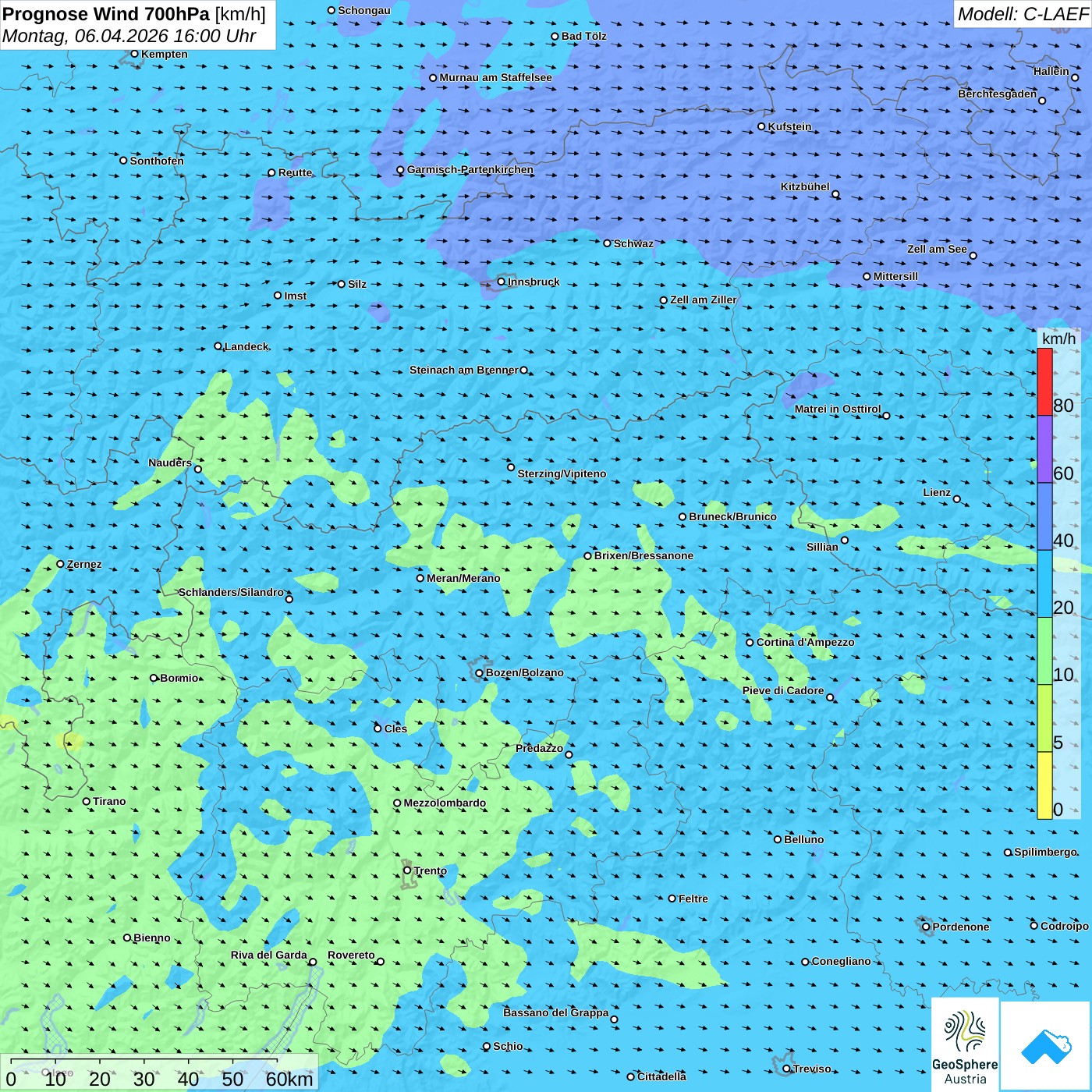
Task: Click the 'Schongau' label
Action: point(364,10)
